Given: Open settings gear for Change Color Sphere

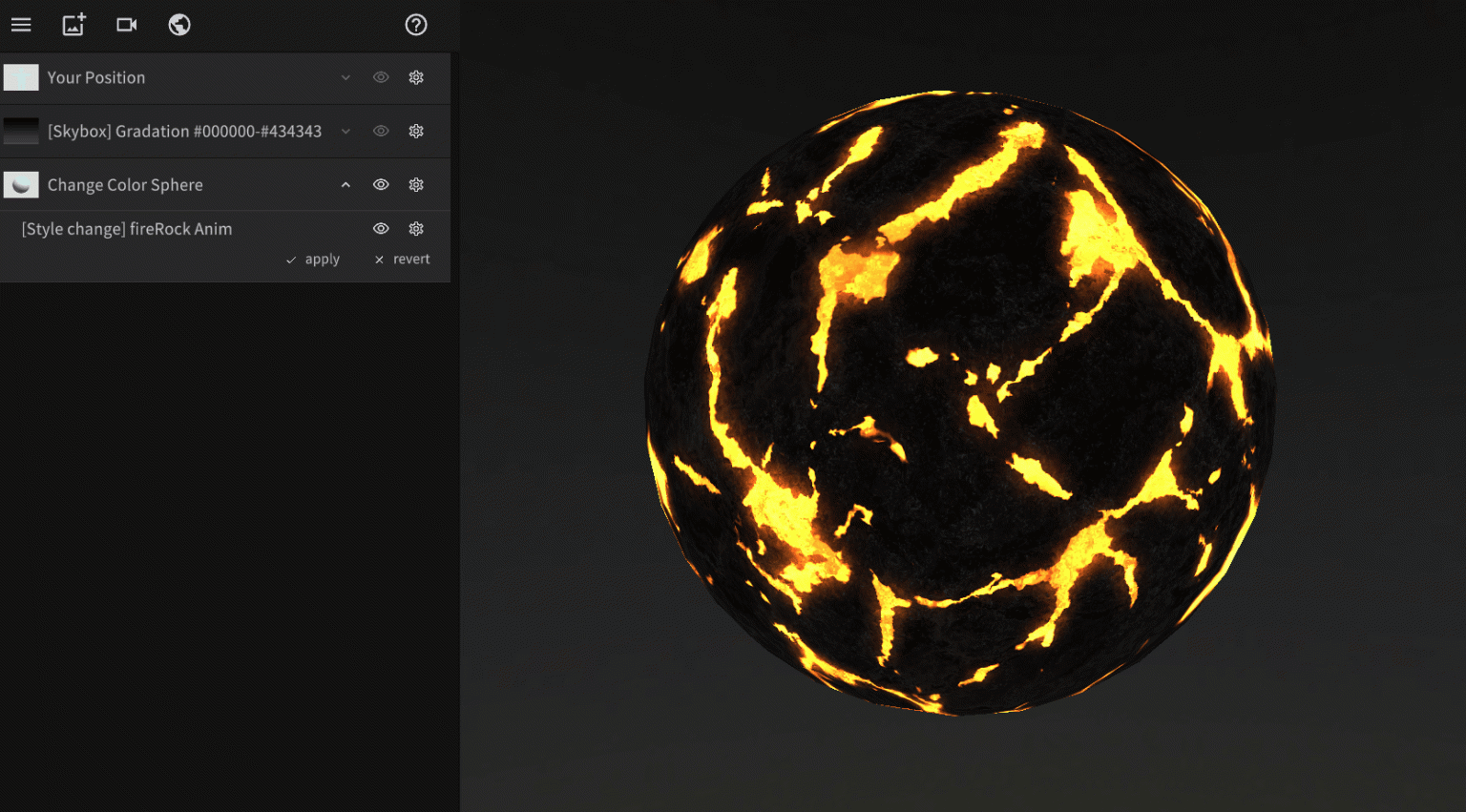Looking at the screenshot, I should [416, 185].
